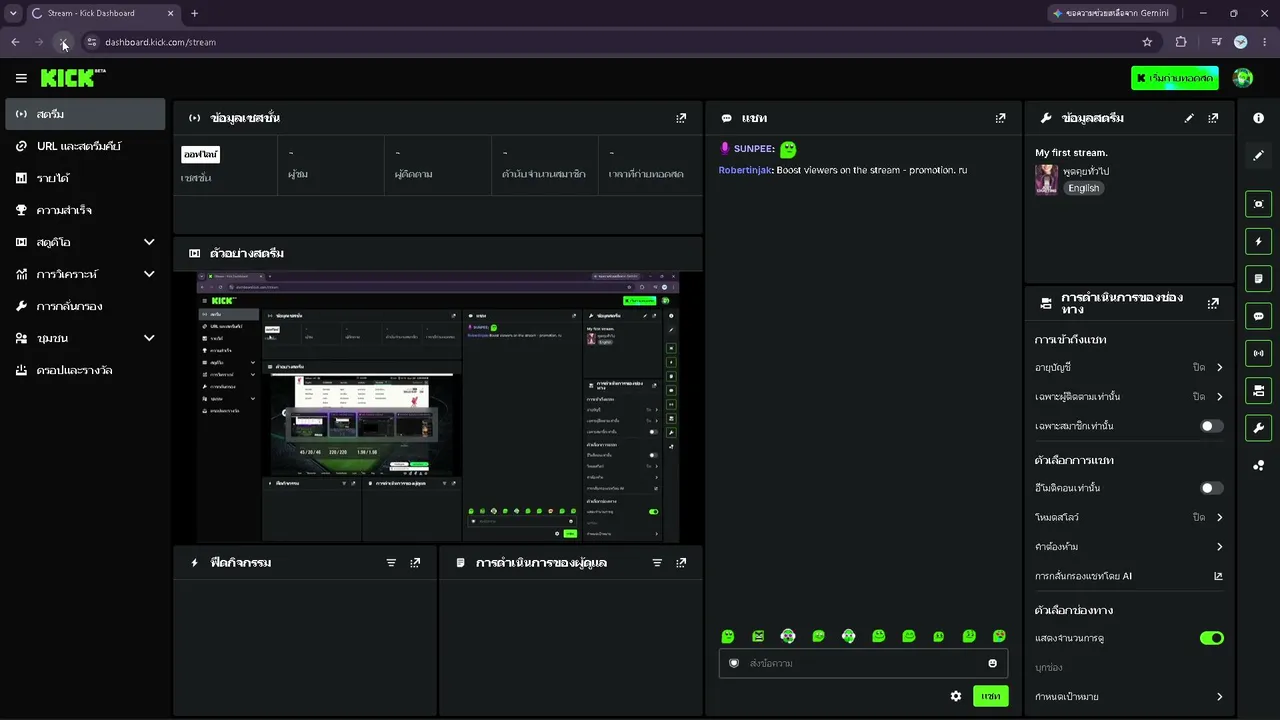Bookmark this page with the star icon
1280x720 pixels.
1147,42
